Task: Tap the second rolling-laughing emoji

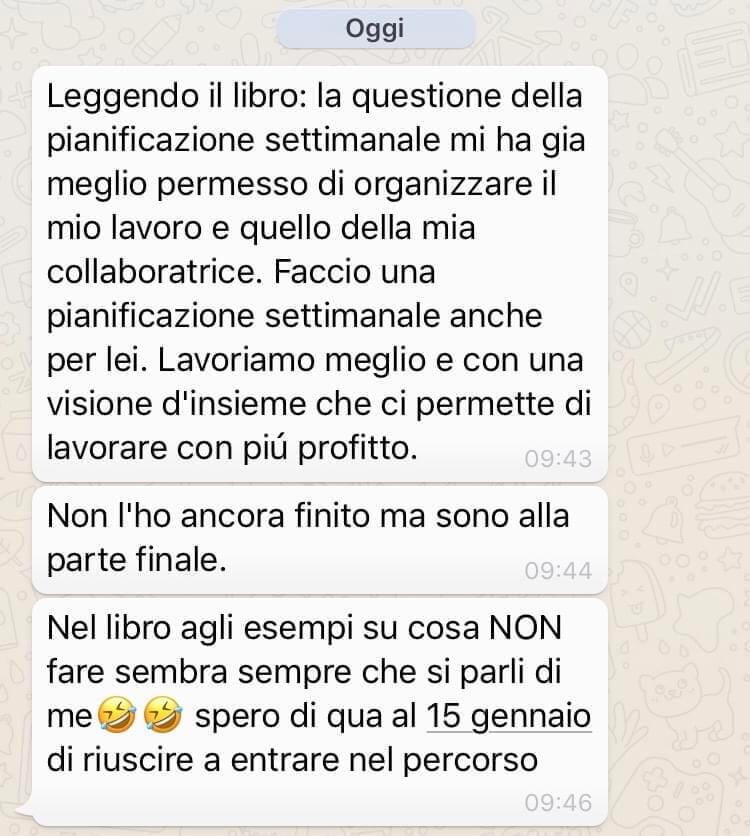Action: tap(163, 716)
